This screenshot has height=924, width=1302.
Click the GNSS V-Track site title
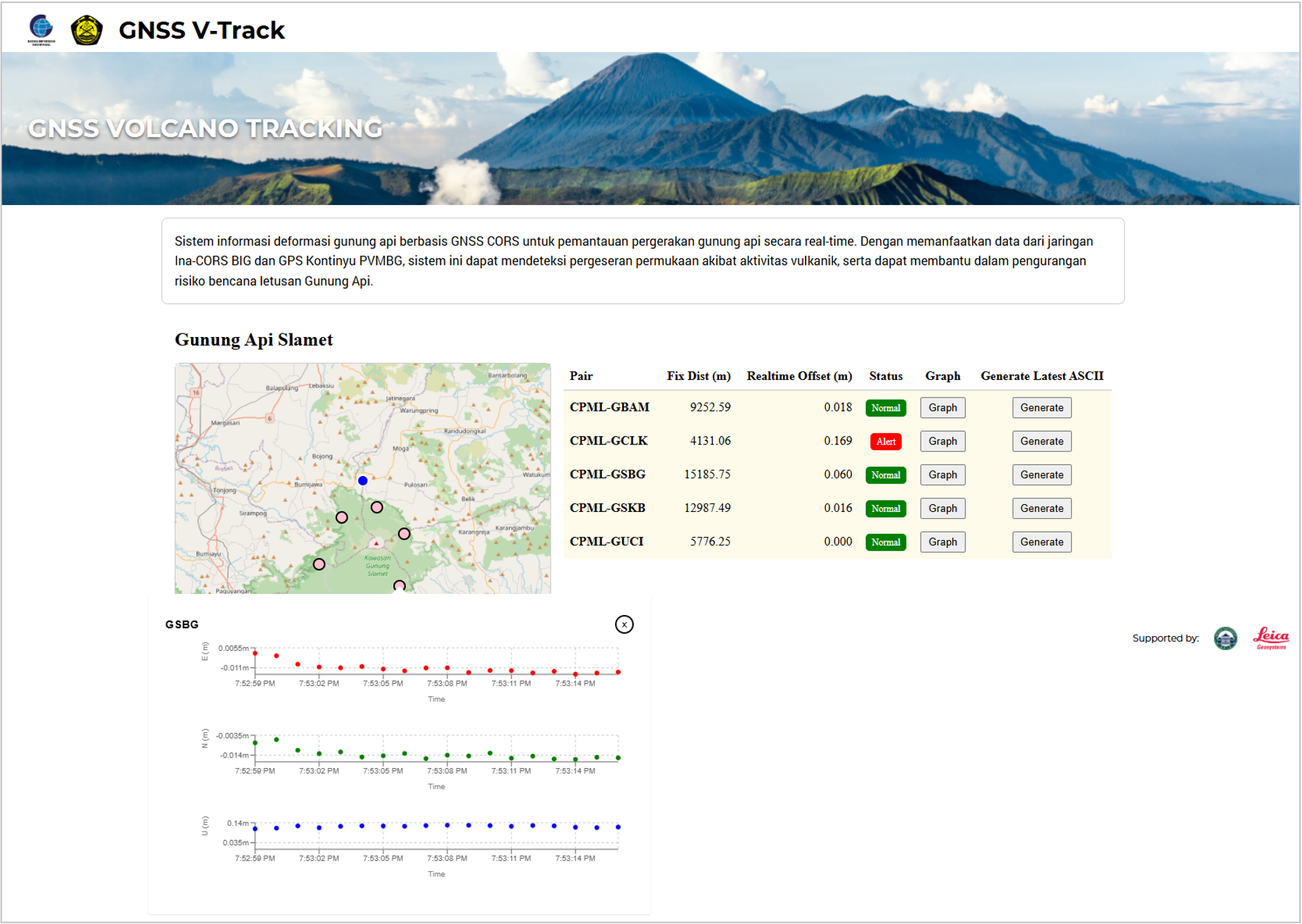(202, 30)
